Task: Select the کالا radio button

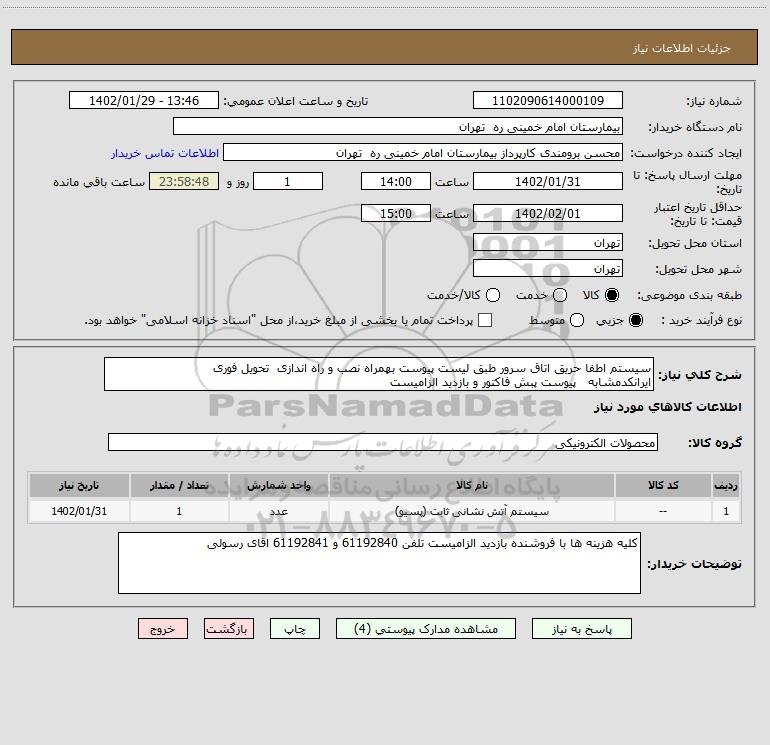Action: point(612,295)
